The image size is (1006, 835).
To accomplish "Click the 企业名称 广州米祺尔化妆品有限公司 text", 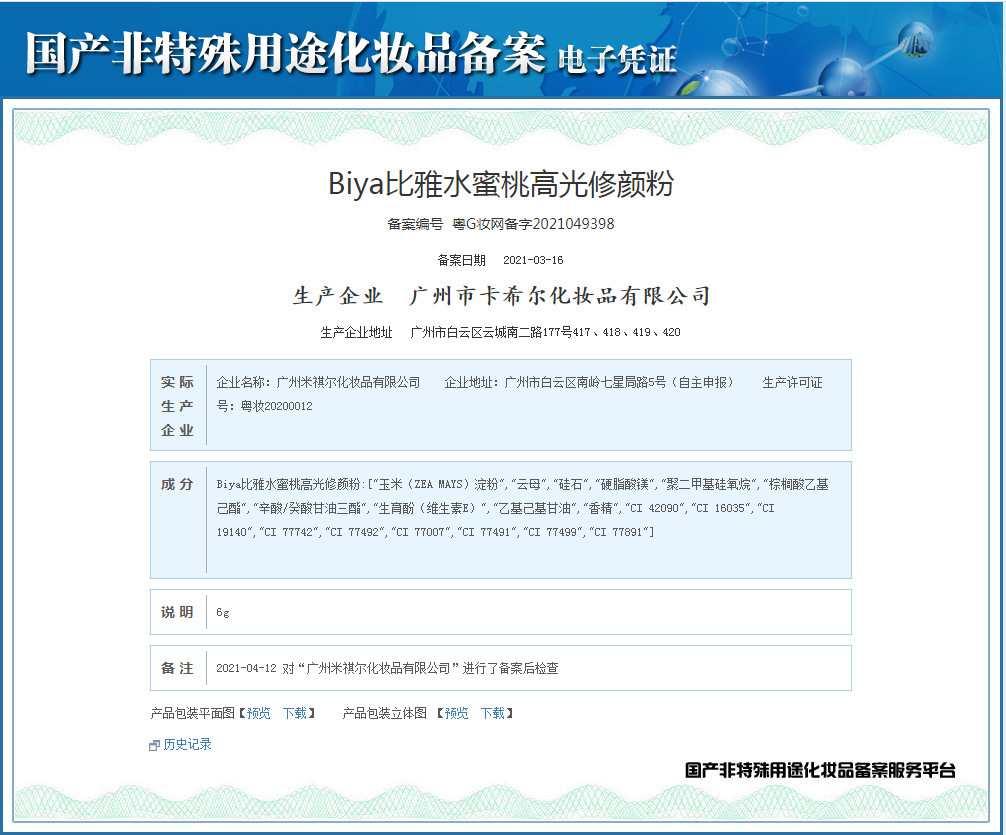I will click(318, 383).
